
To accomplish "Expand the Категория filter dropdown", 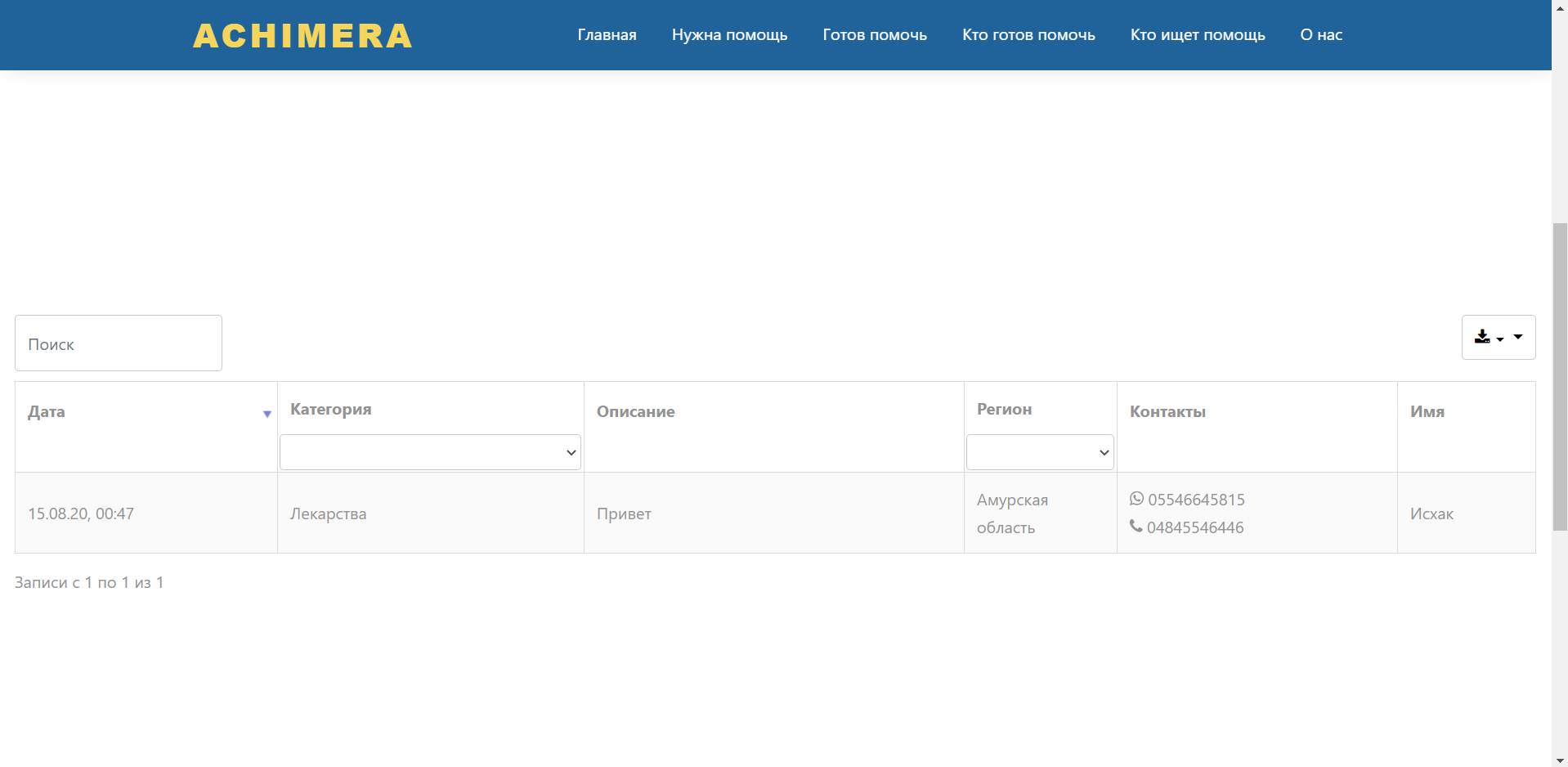I will tap(430, 452).
